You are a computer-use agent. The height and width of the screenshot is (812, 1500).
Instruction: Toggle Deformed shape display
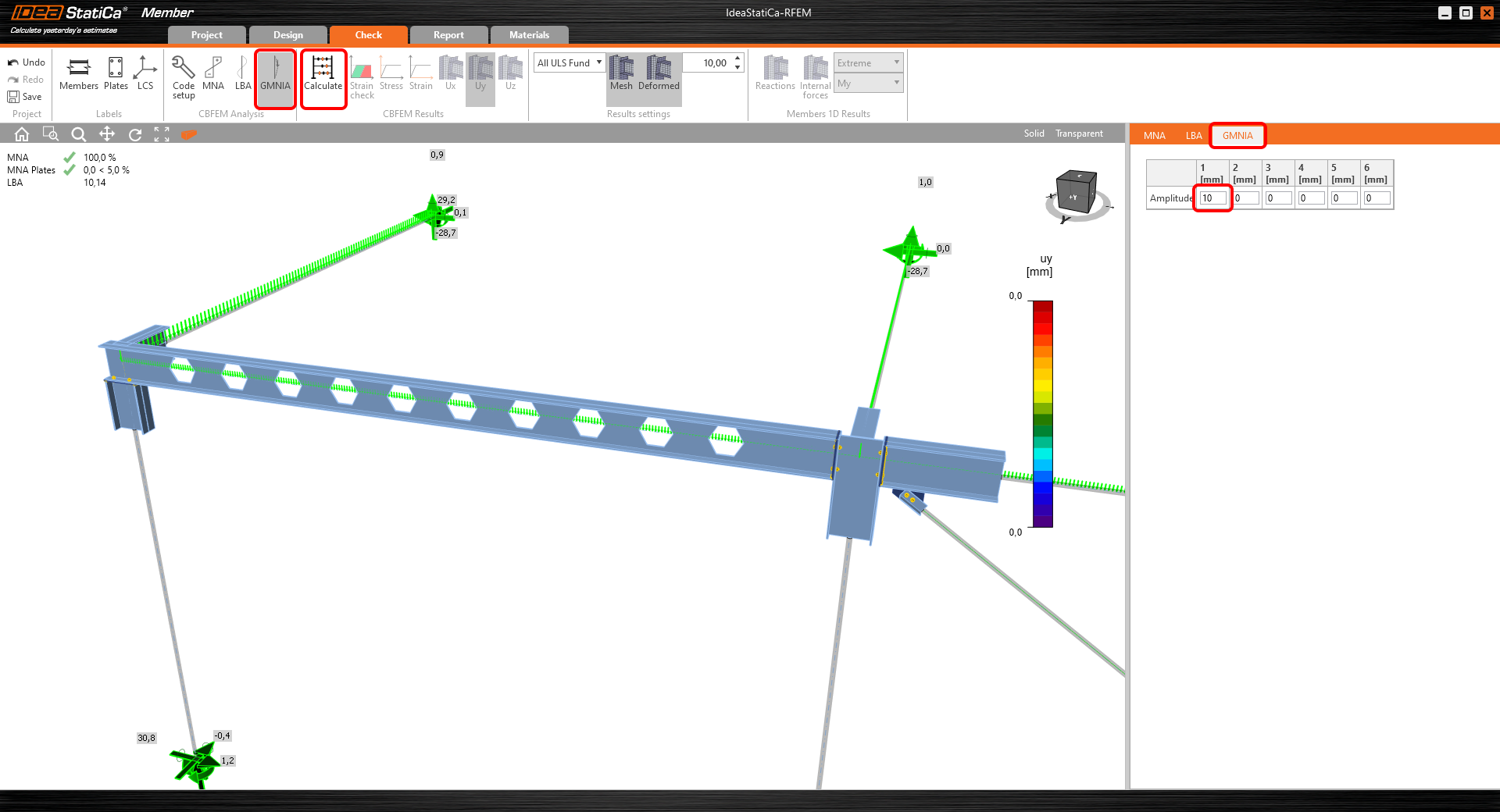(659, 78)
